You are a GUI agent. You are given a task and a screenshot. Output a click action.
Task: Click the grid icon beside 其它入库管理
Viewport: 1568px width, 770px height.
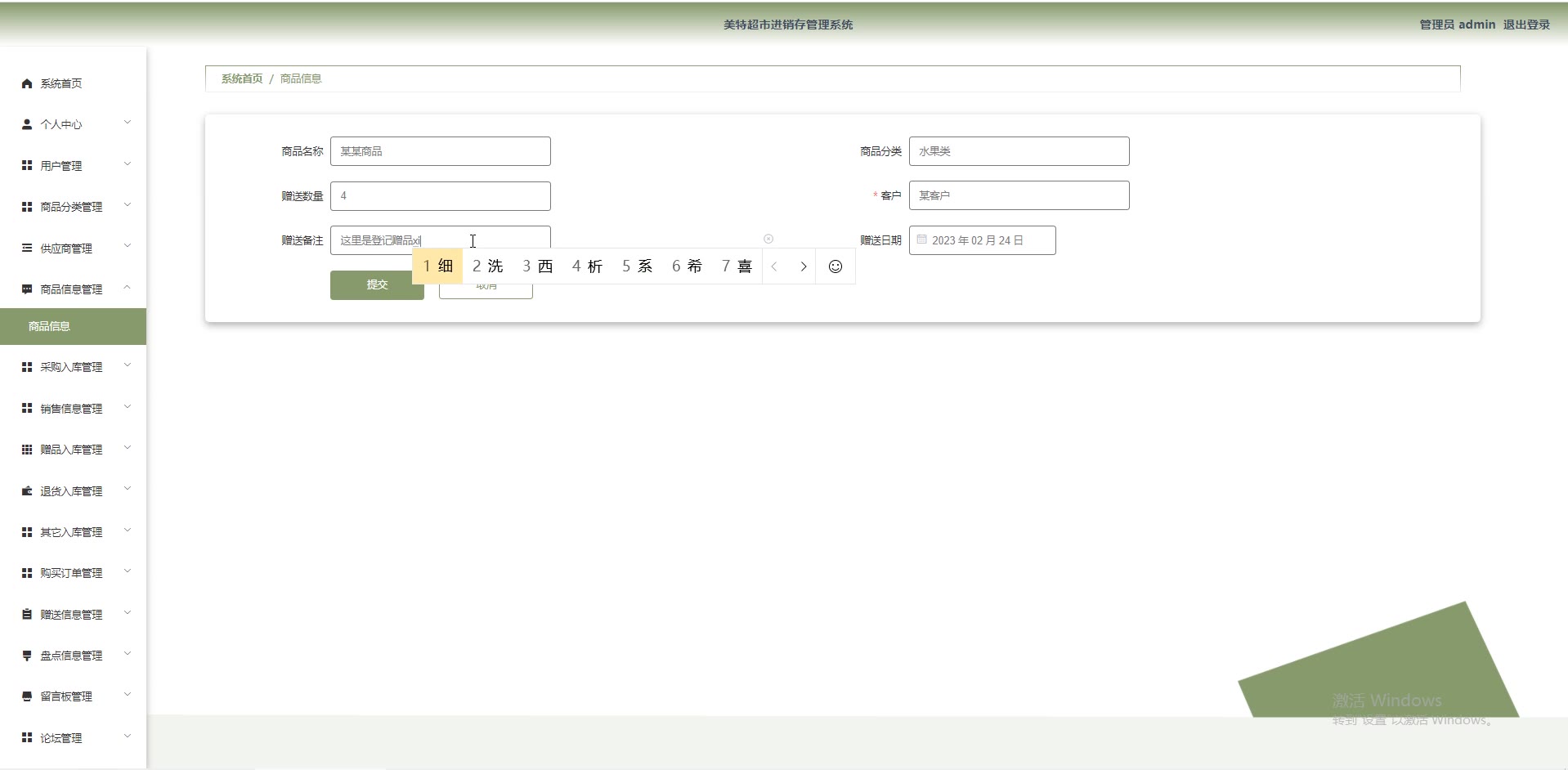click(27, 532)
